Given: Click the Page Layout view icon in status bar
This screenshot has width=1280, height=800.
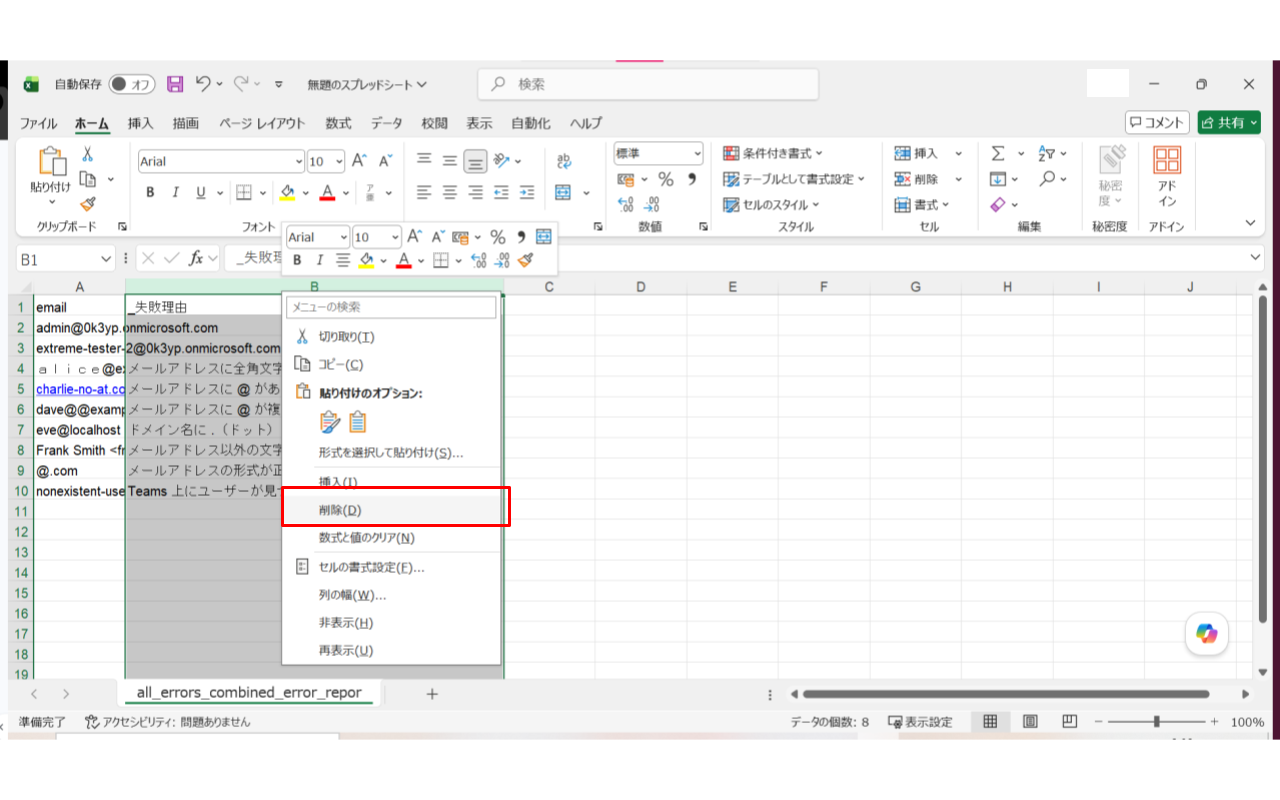Looking at the screenshot, I should point(1030,722).
